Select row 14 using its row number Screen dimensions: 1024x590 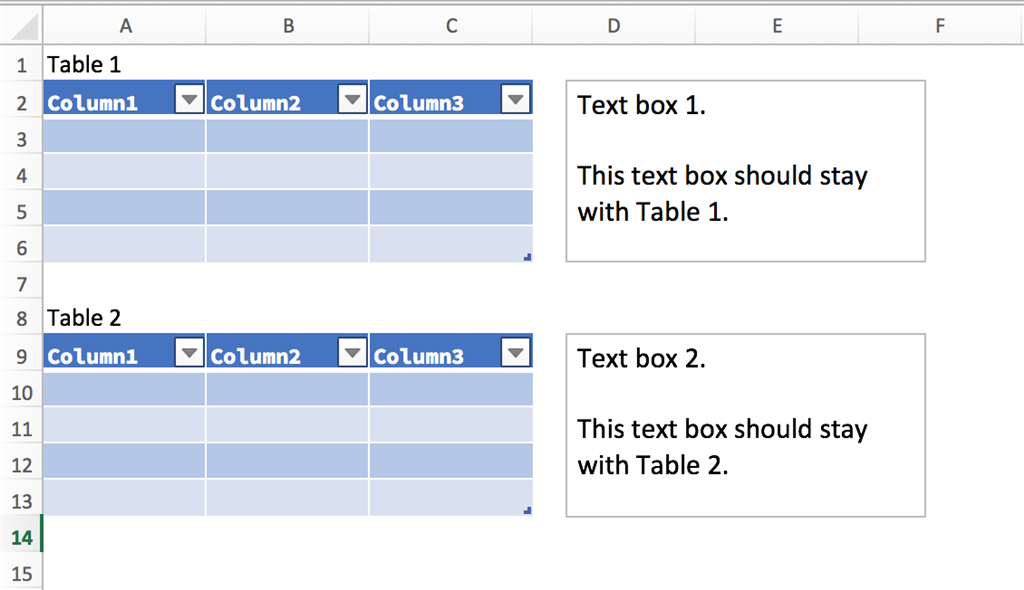point(21,538)
